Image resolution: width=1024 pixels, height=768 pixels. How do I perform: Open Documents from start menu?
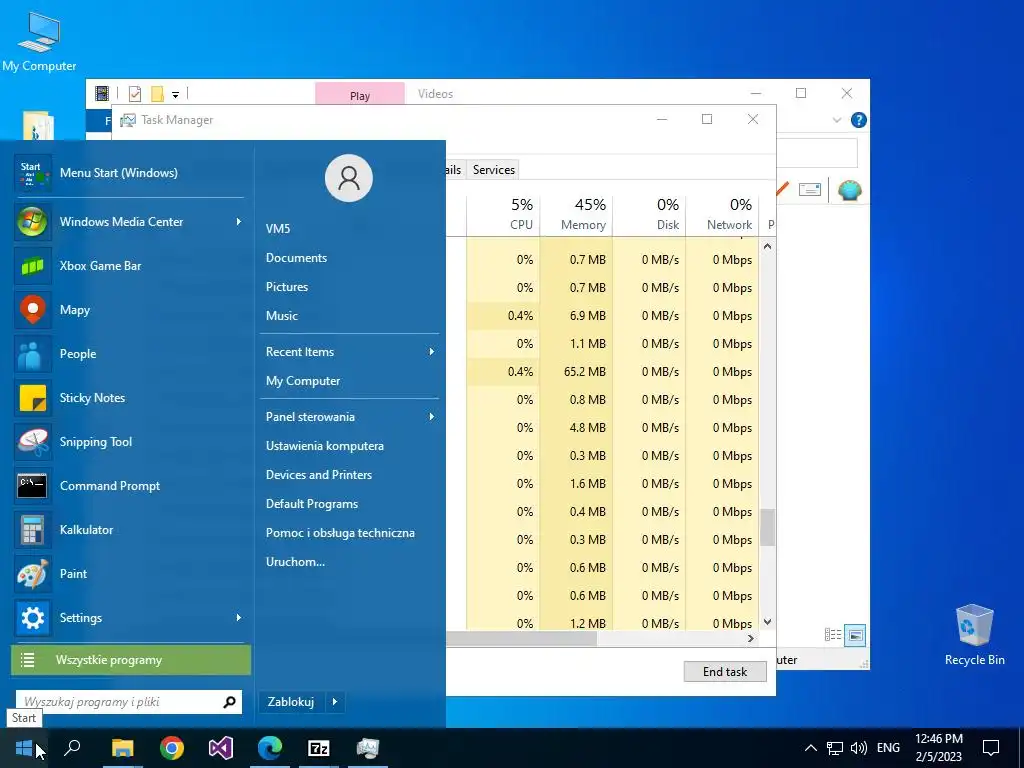click(296, 258)
